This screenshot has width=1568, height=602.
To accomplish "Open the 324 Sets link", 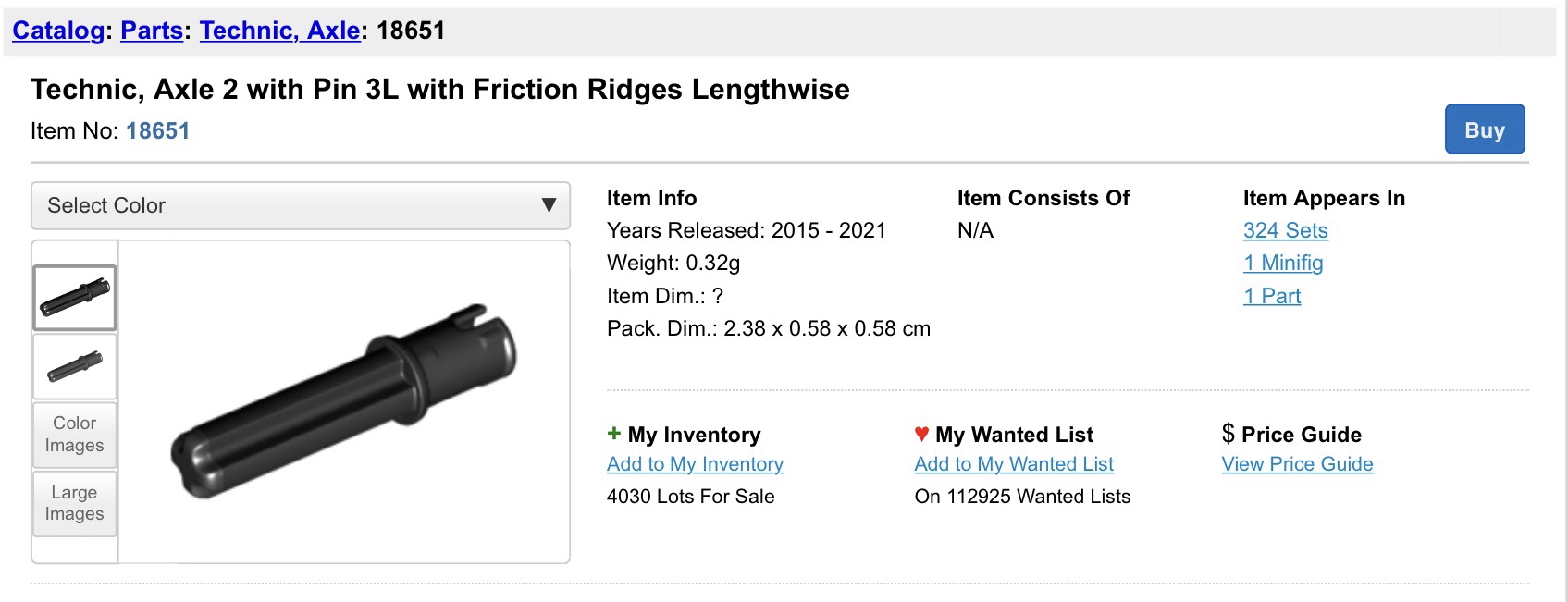I will [x=1285, y=230].
